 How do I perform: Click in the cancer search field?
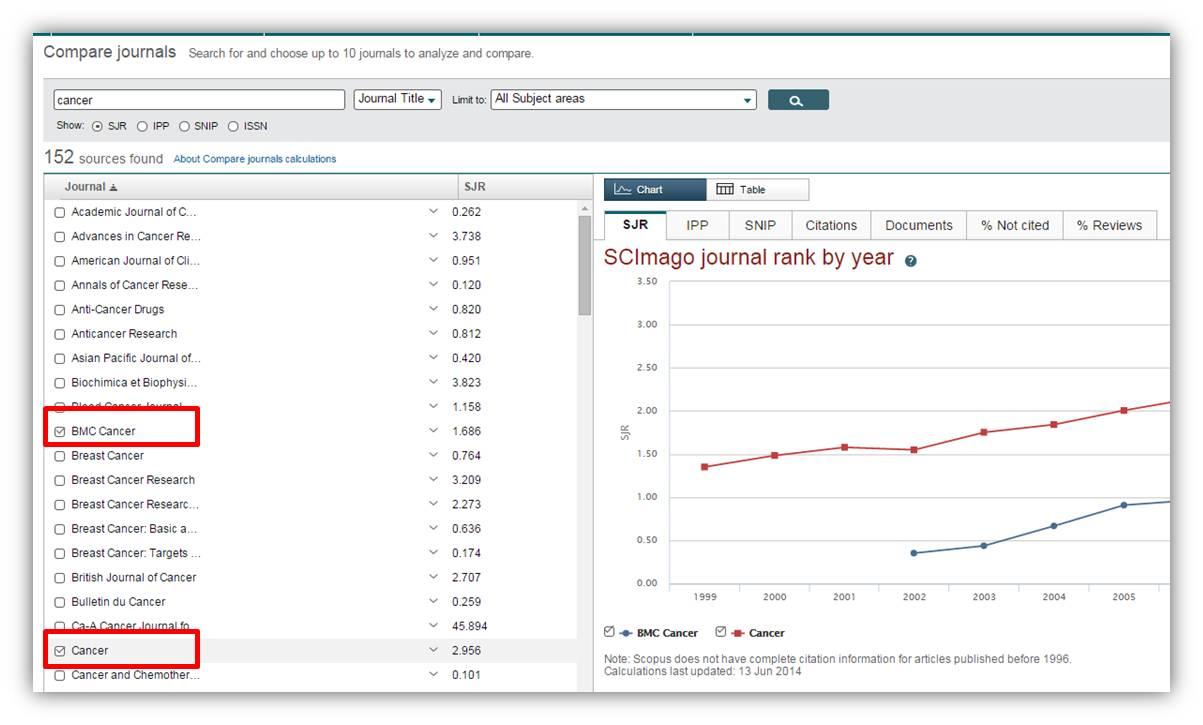[199, 100]
